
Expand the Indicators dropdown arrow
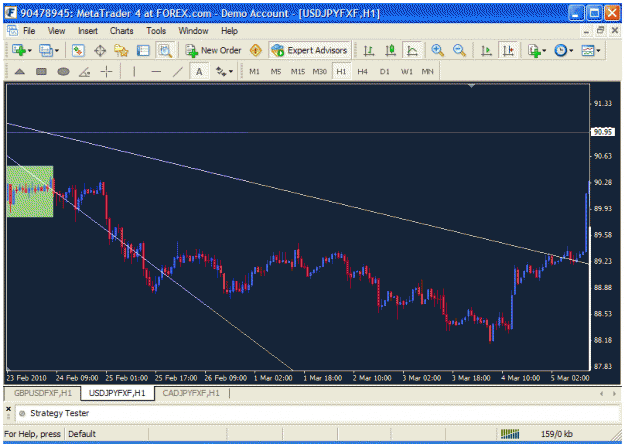pyautogui.click(x=544, y=51)
